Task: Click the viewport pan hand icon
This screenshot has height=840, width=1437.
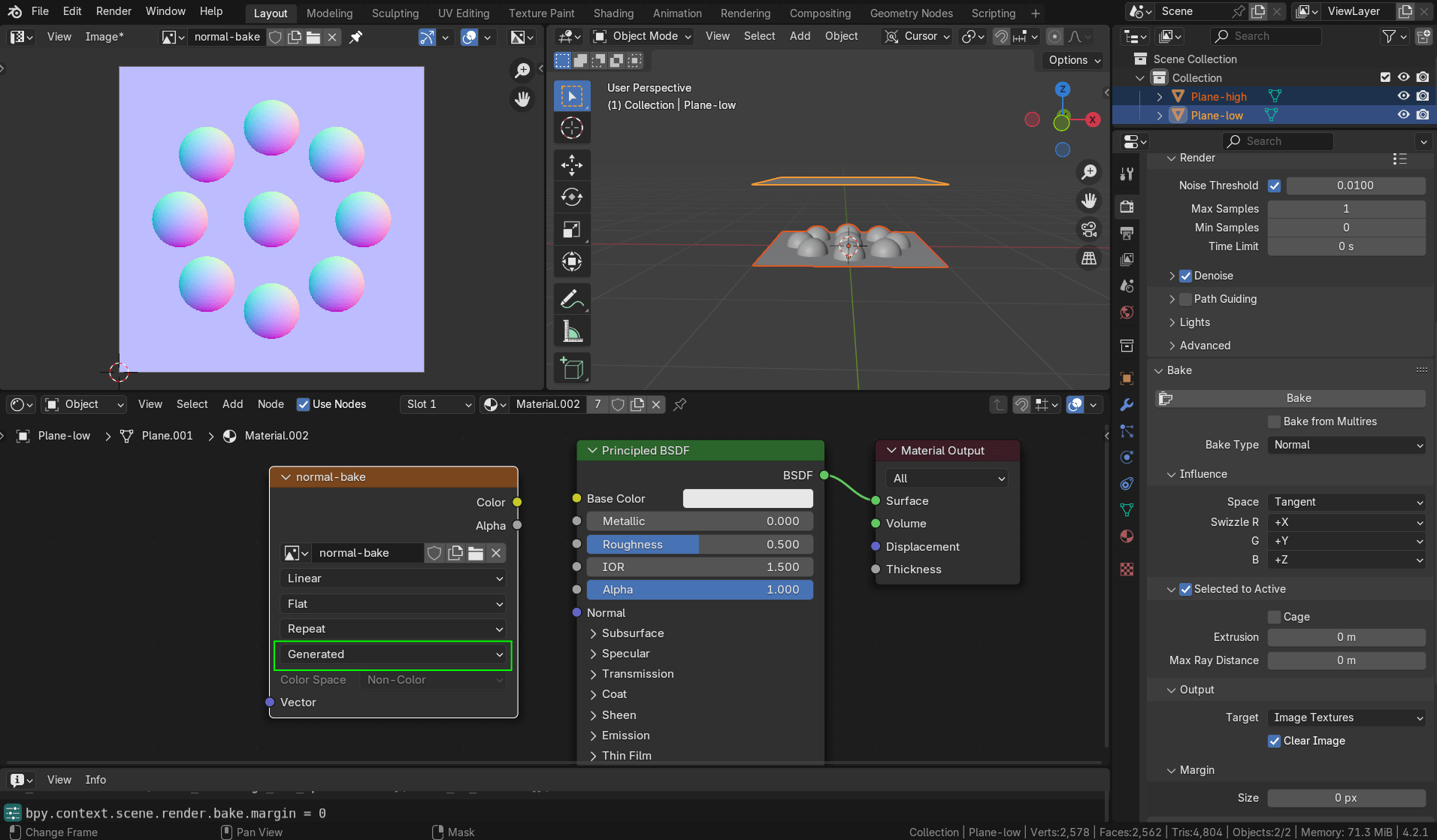Action: (1089, 201)
